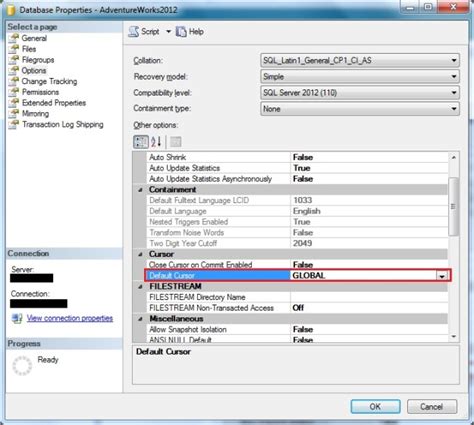Click the Transaction Log Shipping page icon

14,124
